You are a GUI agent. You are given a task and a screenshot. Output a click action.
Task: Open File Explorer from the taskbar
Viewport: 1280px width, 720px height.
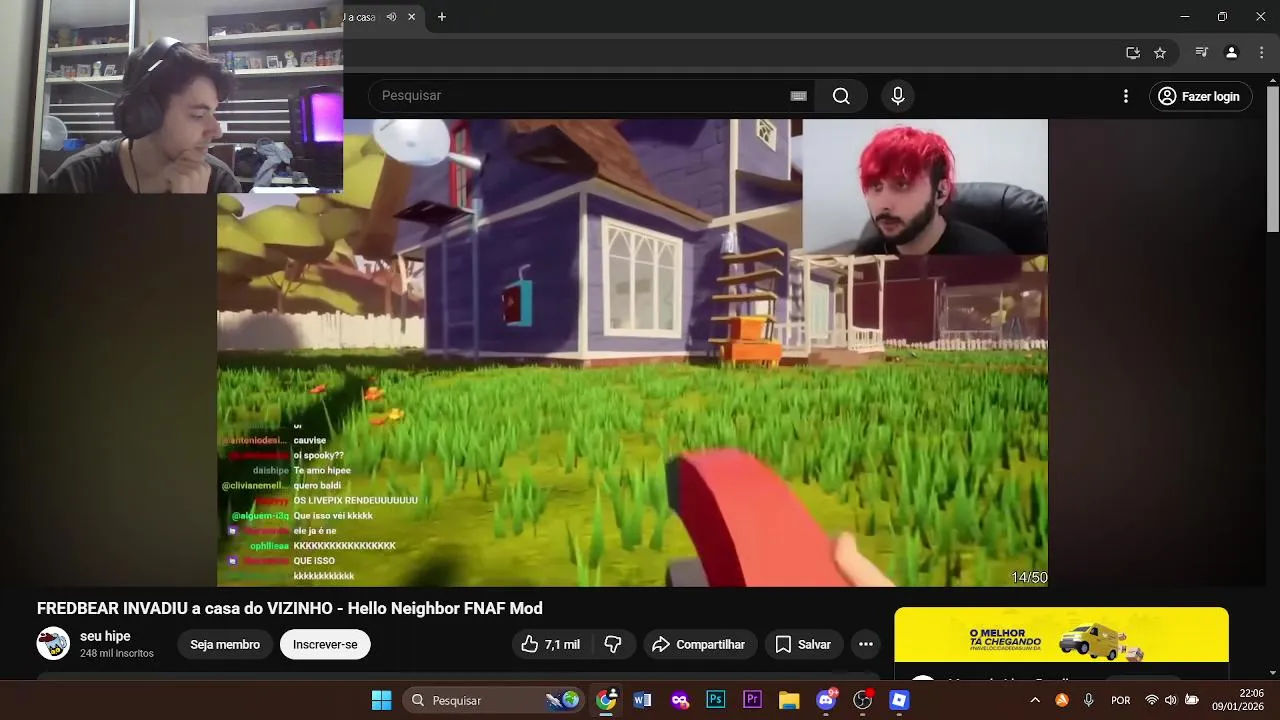pyautogui.click(x=789, y=700)
